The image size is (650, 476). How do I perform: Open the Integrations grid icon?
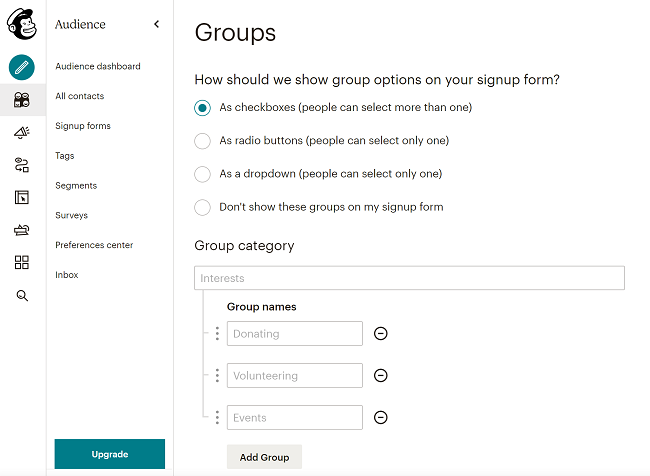pyautogui.click(x=22, y=263)
